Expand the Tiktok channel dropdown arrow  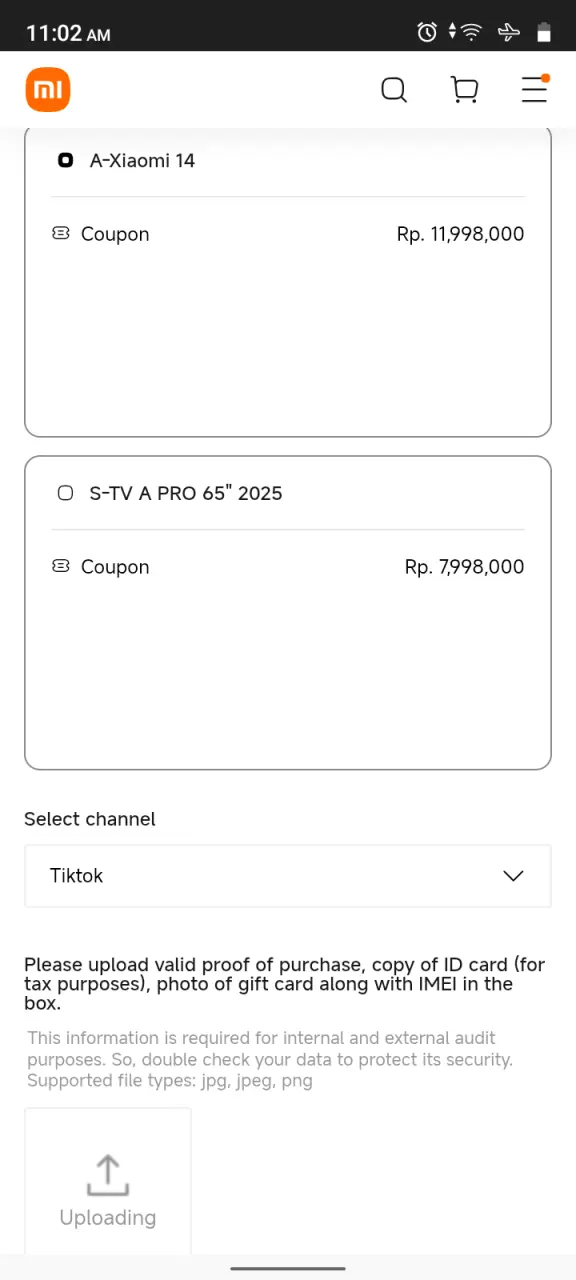(x=513, y=876)
